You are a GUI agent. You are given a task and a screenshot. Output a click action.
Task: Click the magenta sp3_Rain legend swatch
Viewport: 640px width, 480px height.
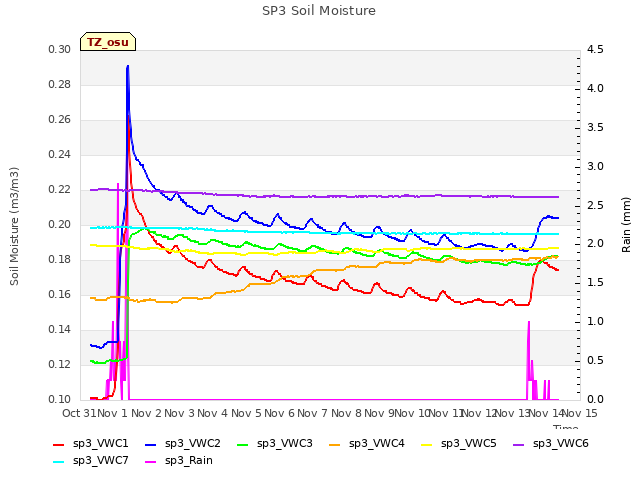click(x=151, y=462)
